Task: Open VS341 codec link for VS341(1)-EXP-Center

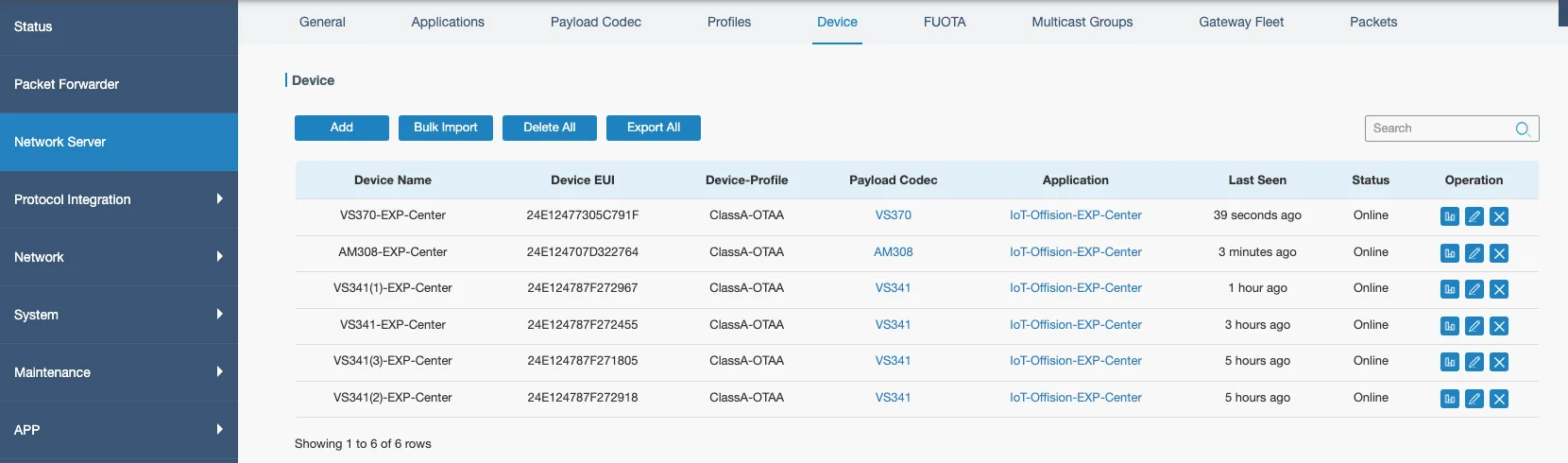Action: (x=894, y=288)
